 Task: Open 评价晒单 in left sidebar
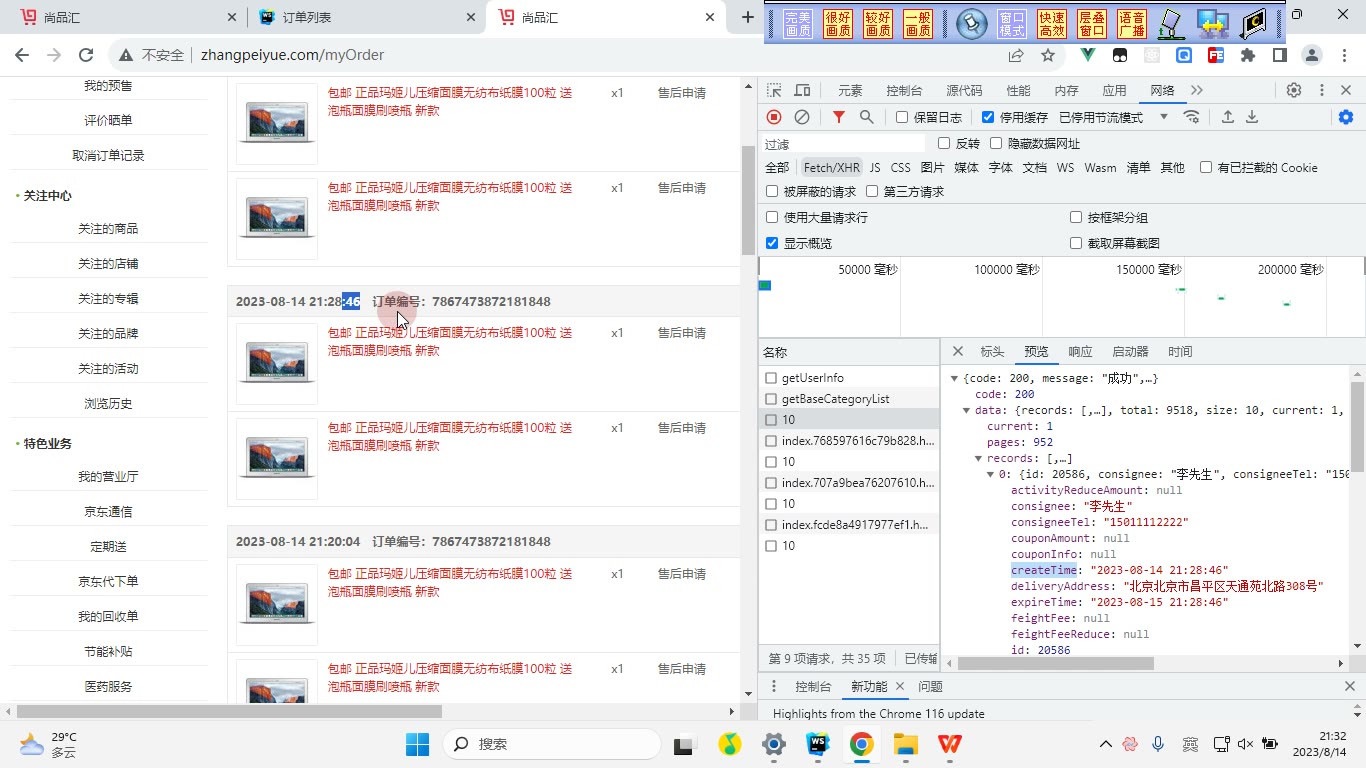108,121
